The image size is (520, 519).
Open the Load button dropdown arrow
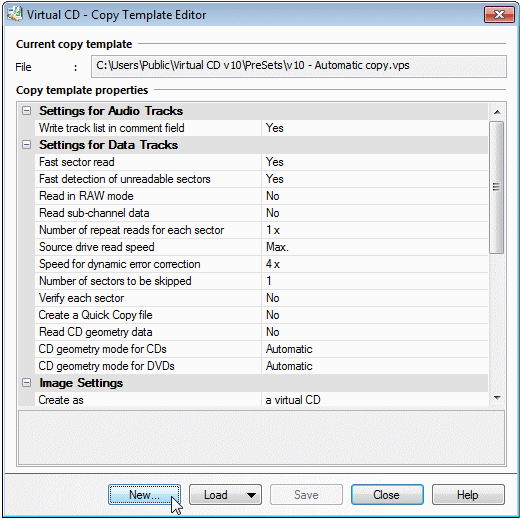pos(252,495)
